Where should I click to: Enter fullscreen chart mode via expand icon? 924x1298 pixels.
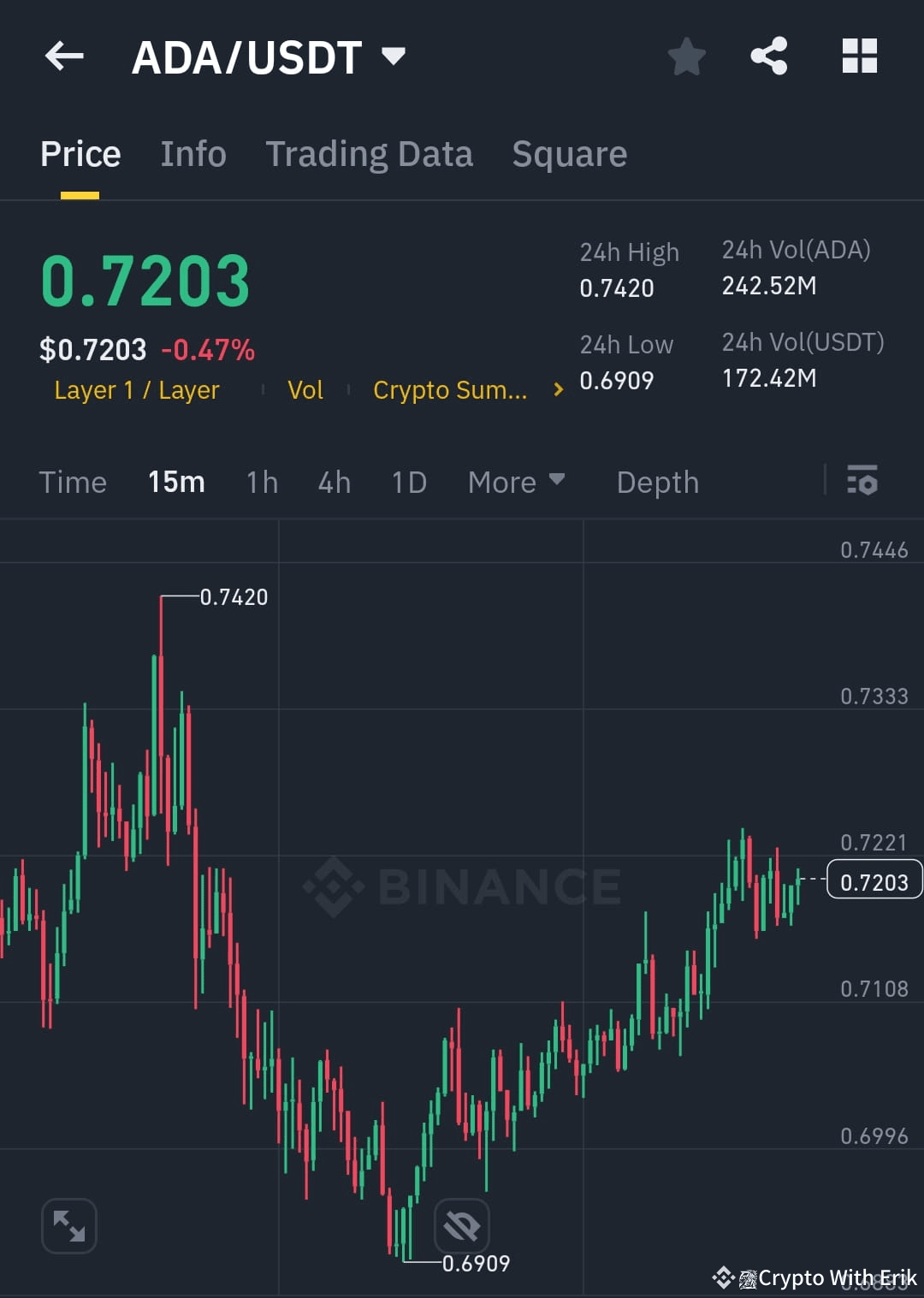point(68,1225)
